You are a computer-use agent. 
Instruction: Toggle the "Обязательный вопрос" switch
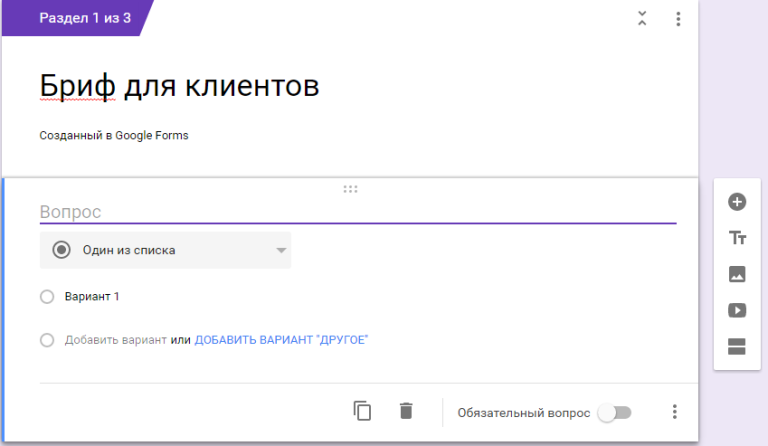[614, 412]
